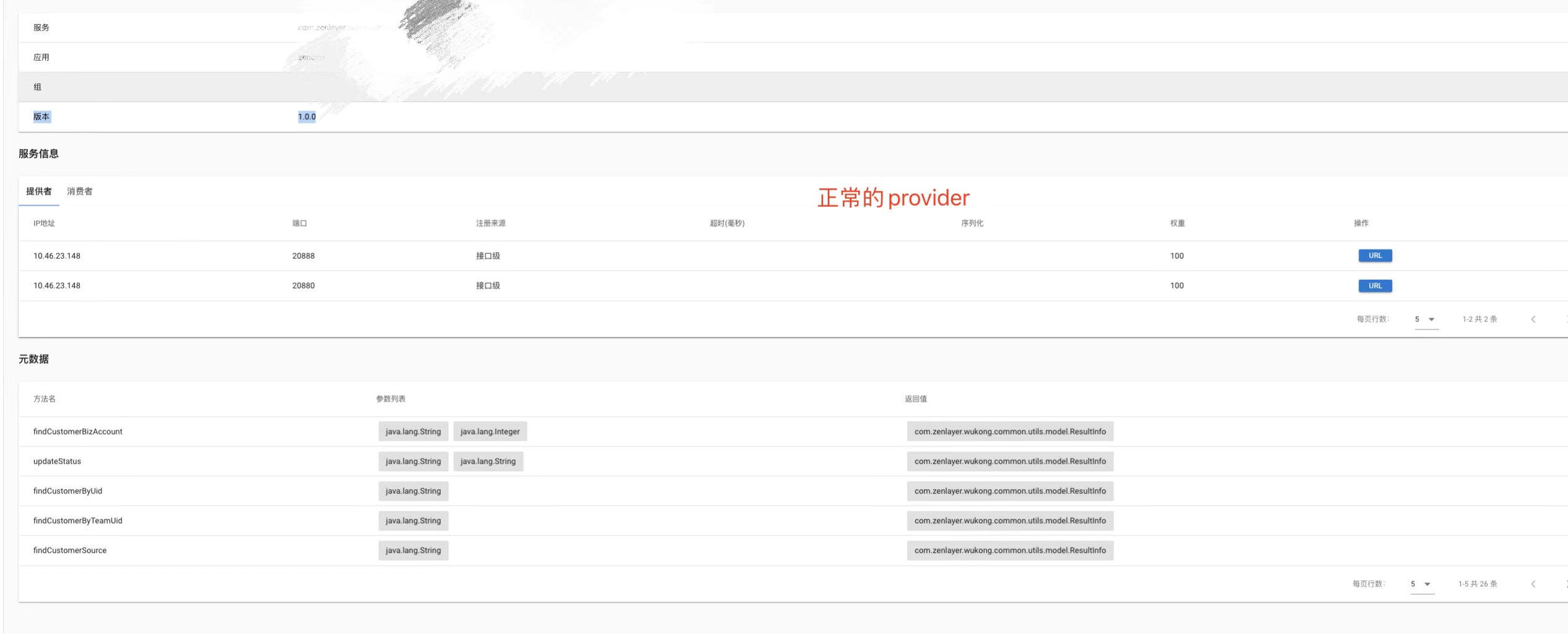Open rows-per-page dropdown in provider table

click(1426, 319)
